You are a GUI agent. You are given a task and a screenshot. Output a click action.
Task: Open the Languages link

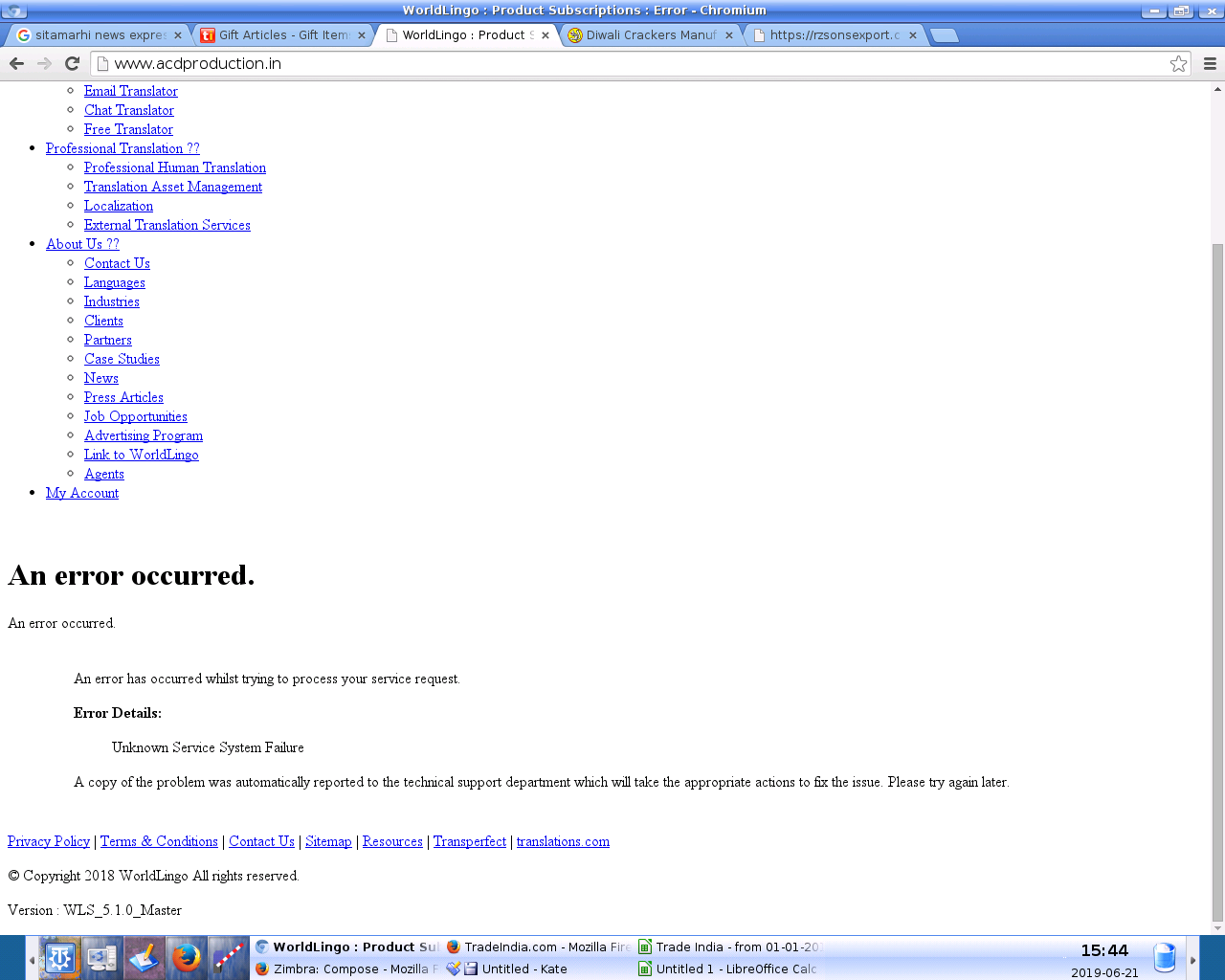[x=115, y=282]
